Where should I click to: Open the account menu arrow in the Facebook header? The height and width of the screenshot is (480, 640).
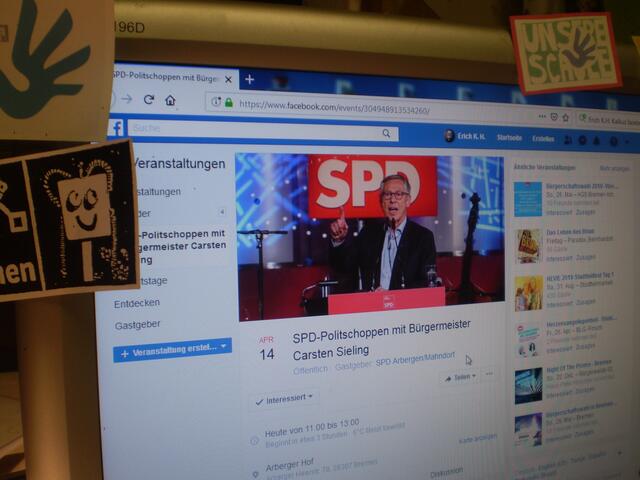(x=627, y=142)
